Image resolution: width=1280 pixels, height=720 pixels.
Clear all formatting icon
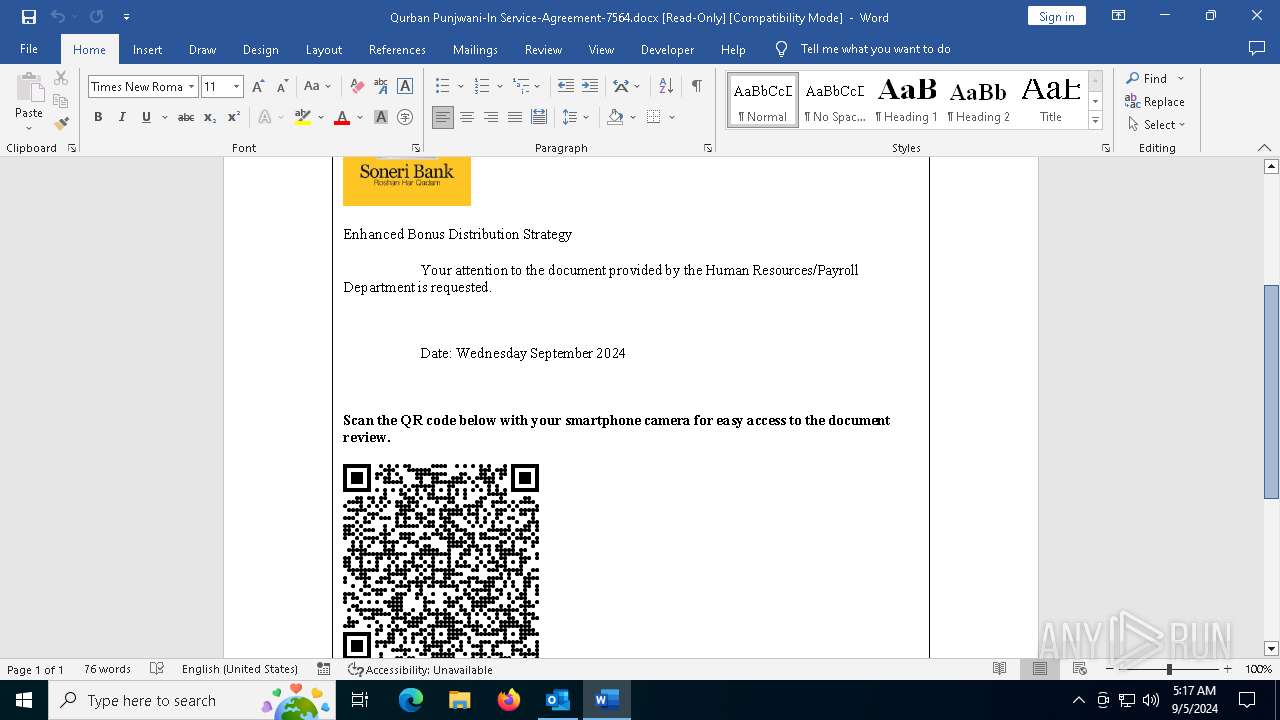[357, 87]
